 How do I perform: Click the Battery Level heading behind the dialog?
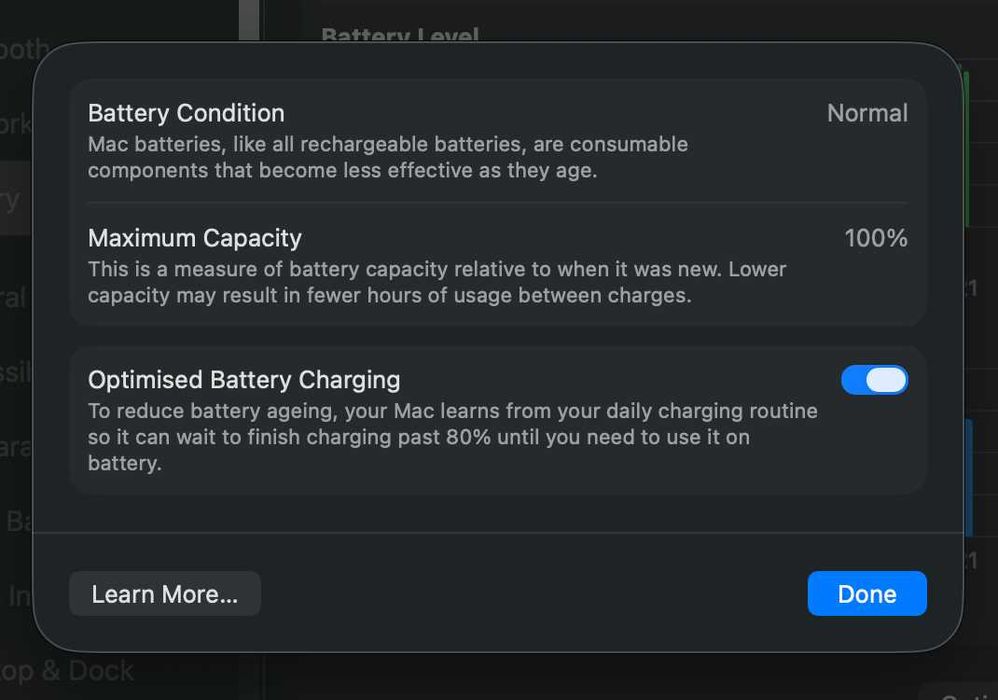(400, 35)
